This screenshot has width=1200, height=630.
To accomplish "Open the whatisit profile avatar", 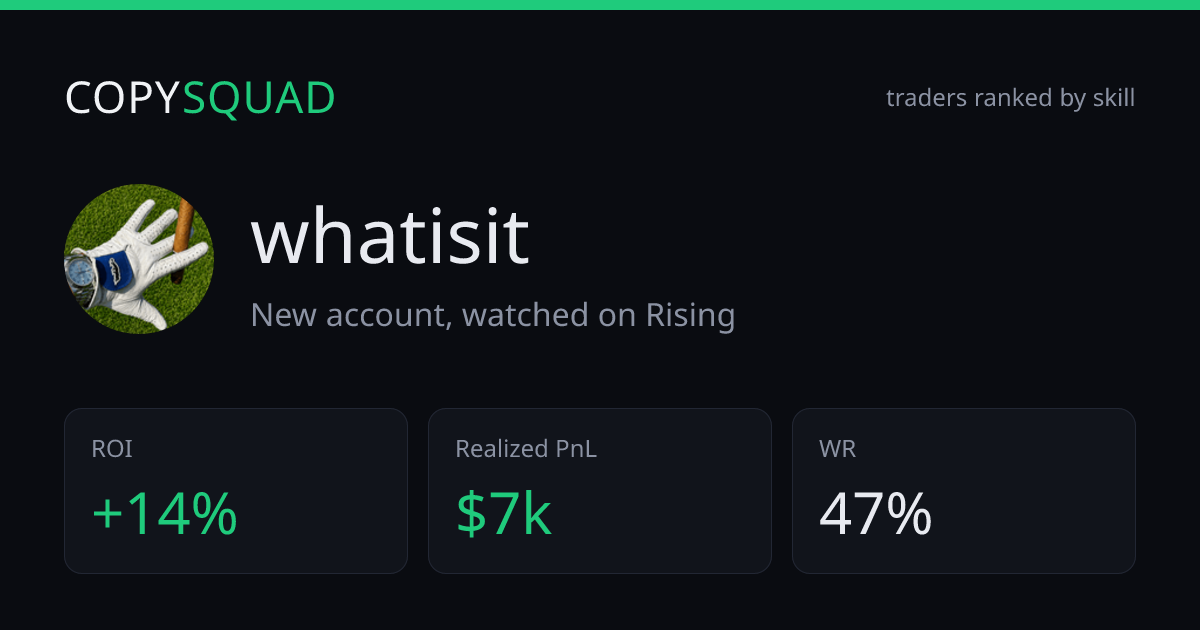I will (139, 259).
